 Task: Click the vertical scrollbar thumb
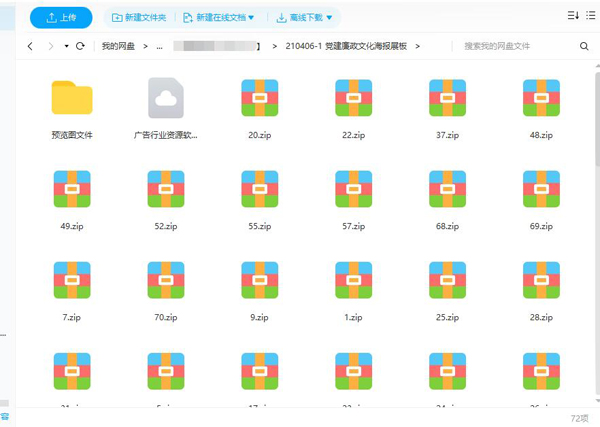597,119
